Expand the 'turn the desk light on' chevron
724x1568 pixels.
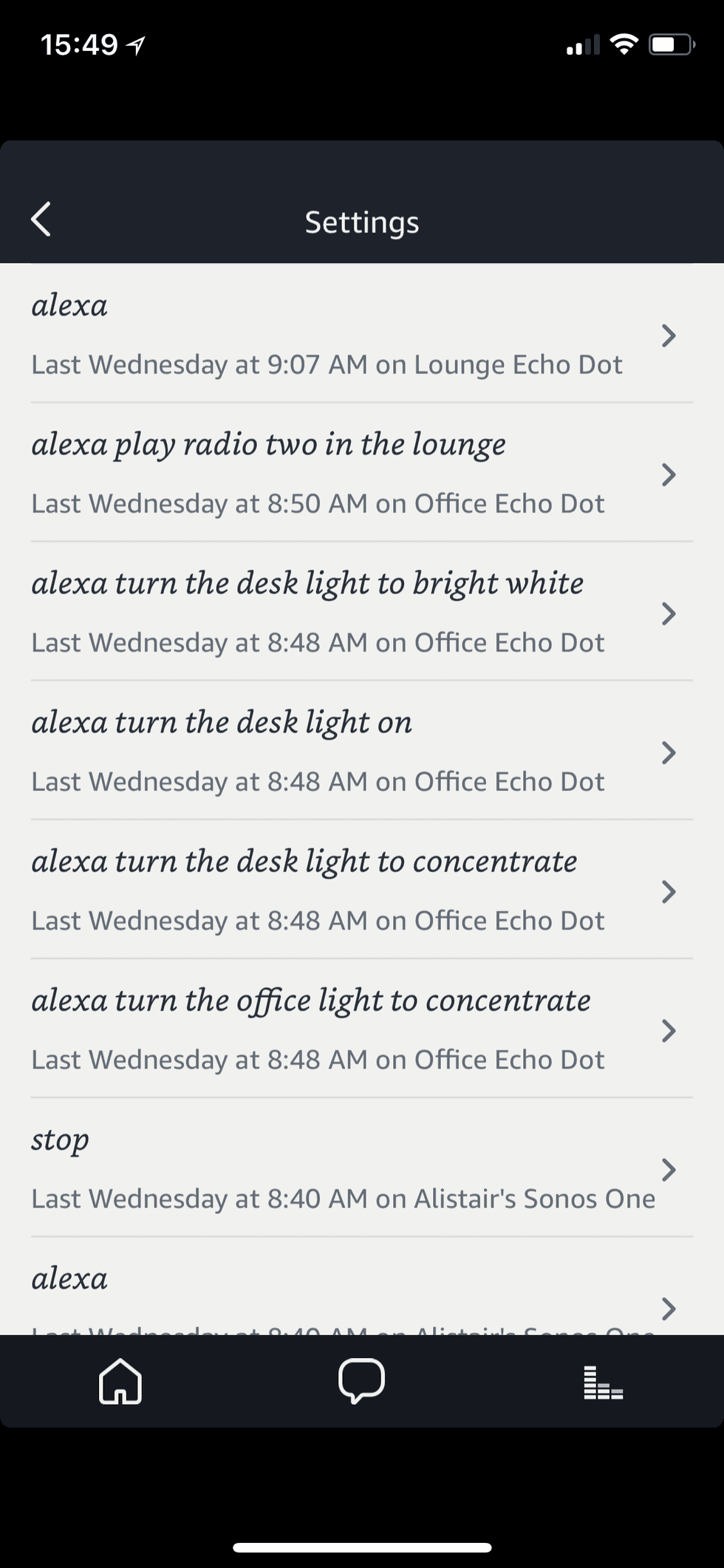(x=669, y=752)
